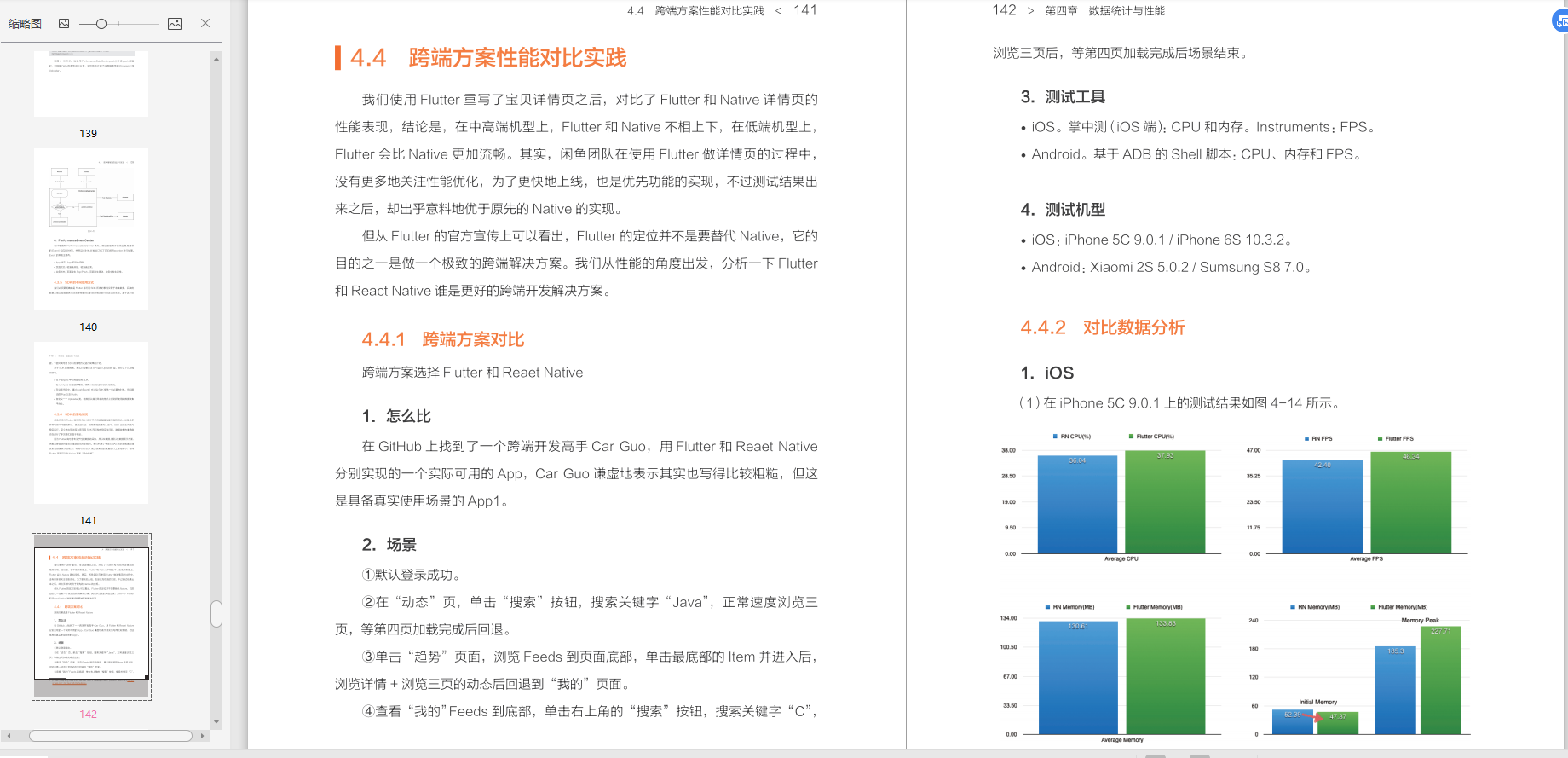Click the caption (1) 在 iPhone 5C 9.0.1 上的测试结果

click(1180, 403)
